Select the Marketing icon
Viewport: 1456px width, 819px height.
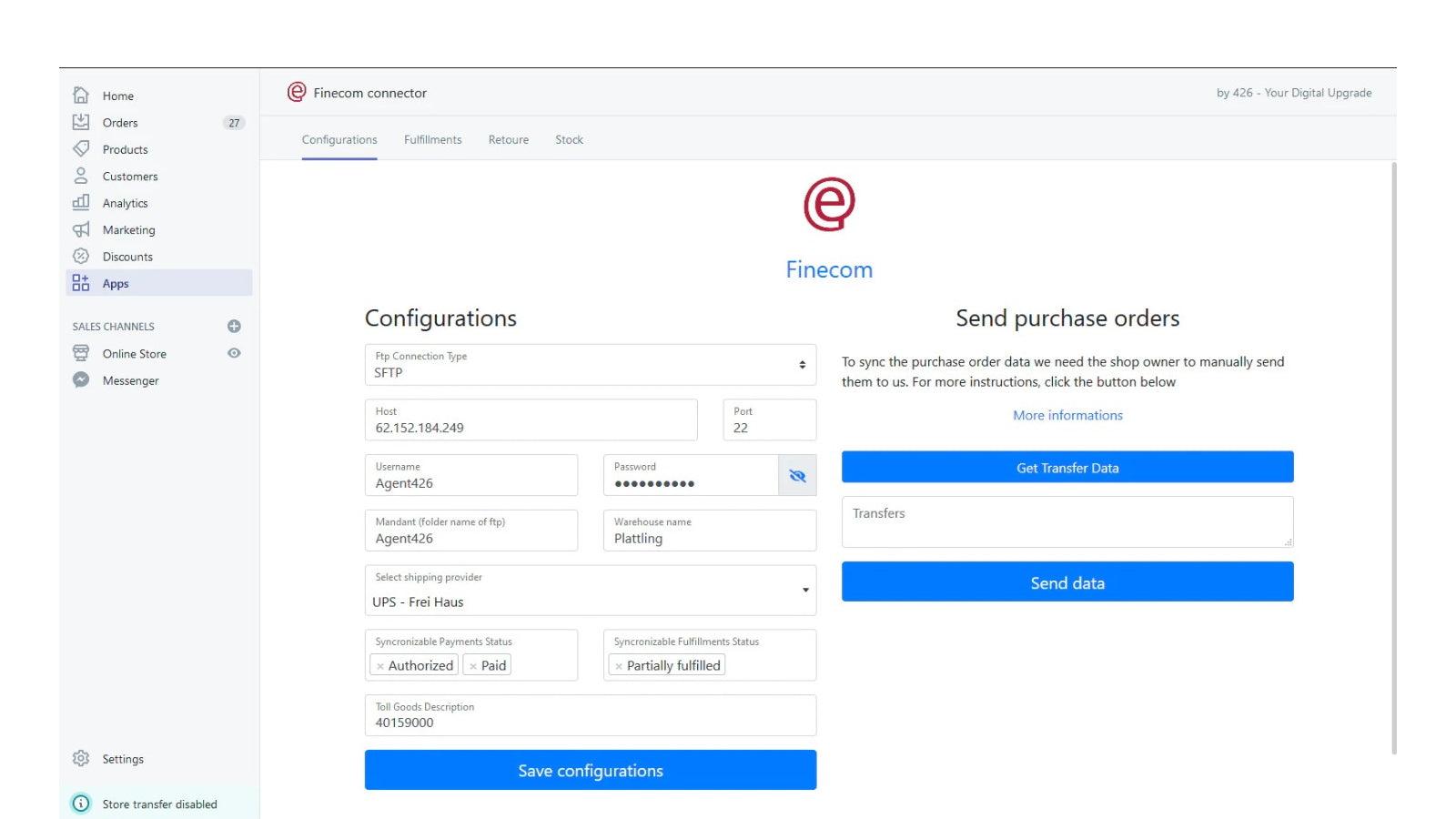[x=81, y=229]
